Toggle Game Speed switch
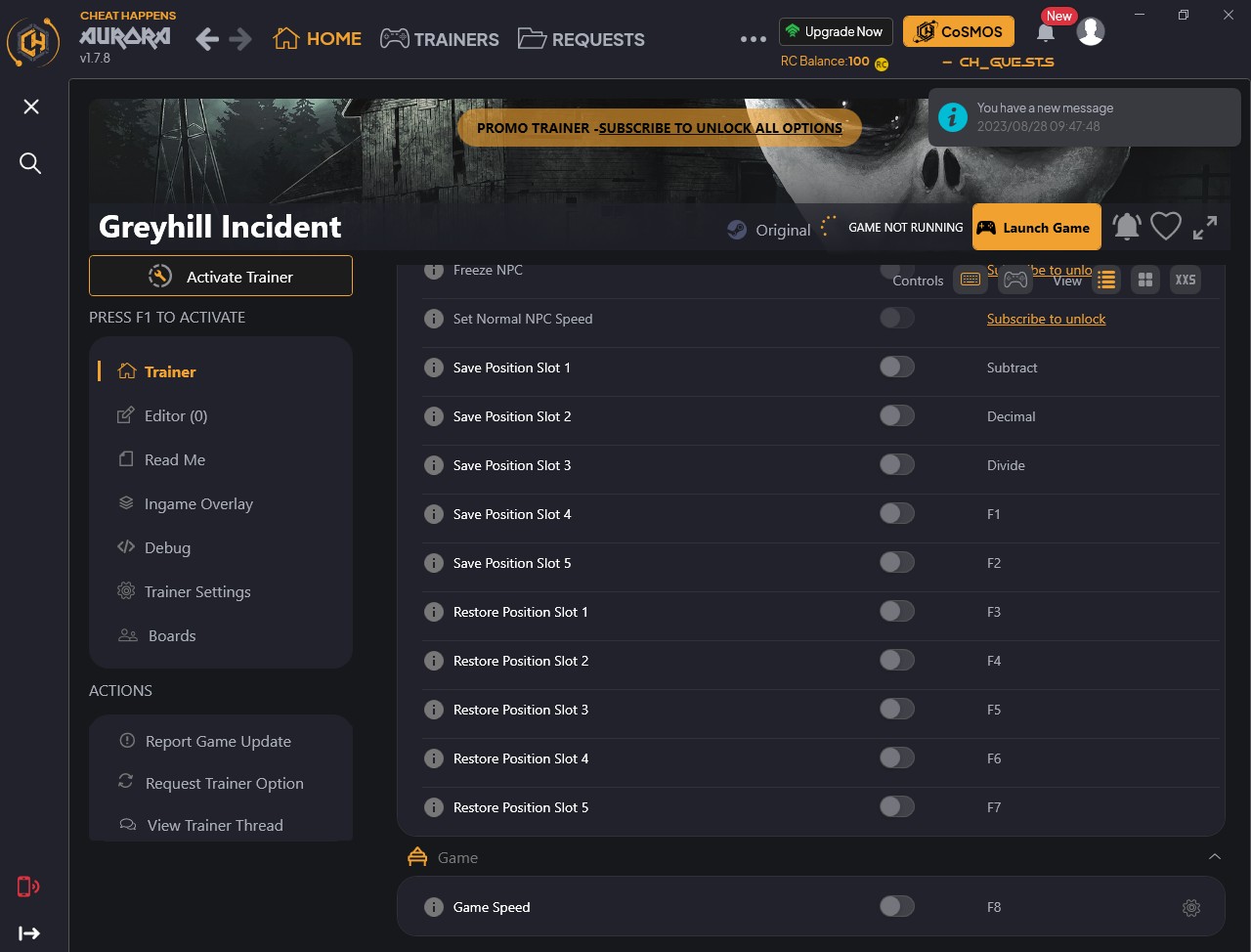 tap(896, 906)
